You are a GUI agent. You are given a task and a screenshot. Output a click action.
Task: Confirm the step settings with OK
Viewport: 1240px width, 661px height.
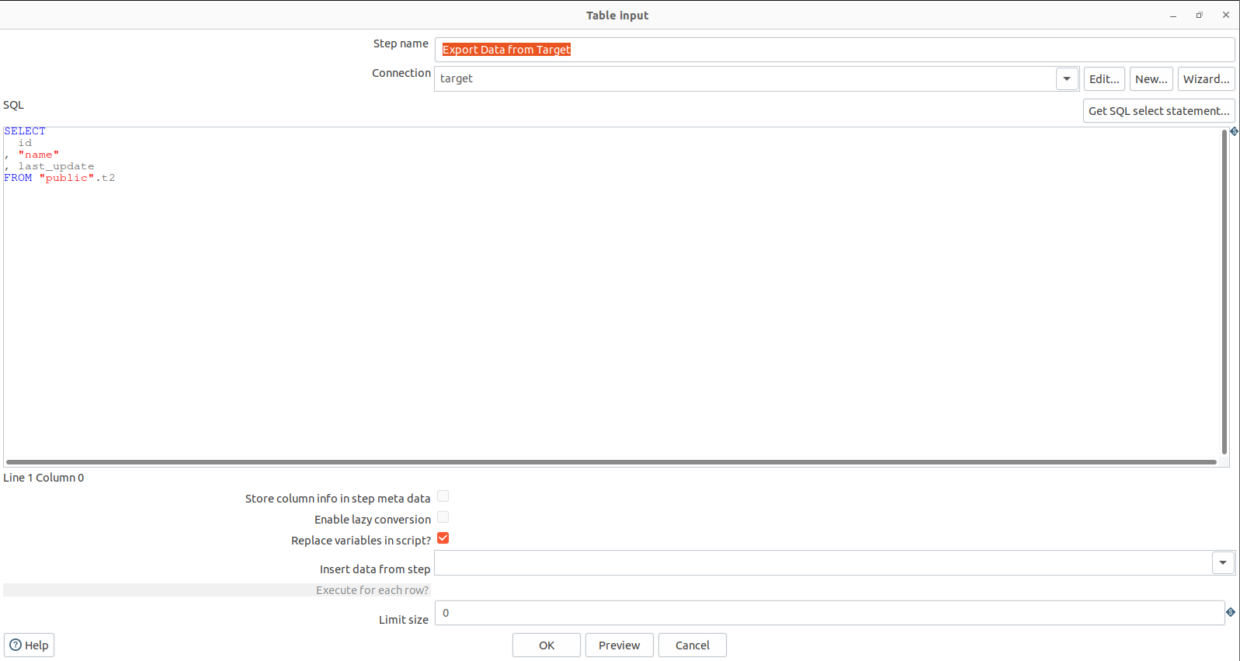coord(546,644)
